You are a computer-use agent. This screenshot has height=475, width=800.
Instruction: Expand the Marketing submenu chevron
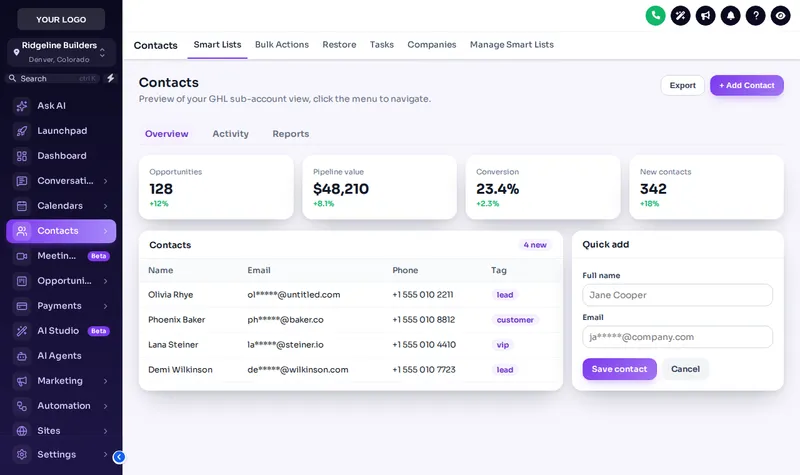point(106,381)
